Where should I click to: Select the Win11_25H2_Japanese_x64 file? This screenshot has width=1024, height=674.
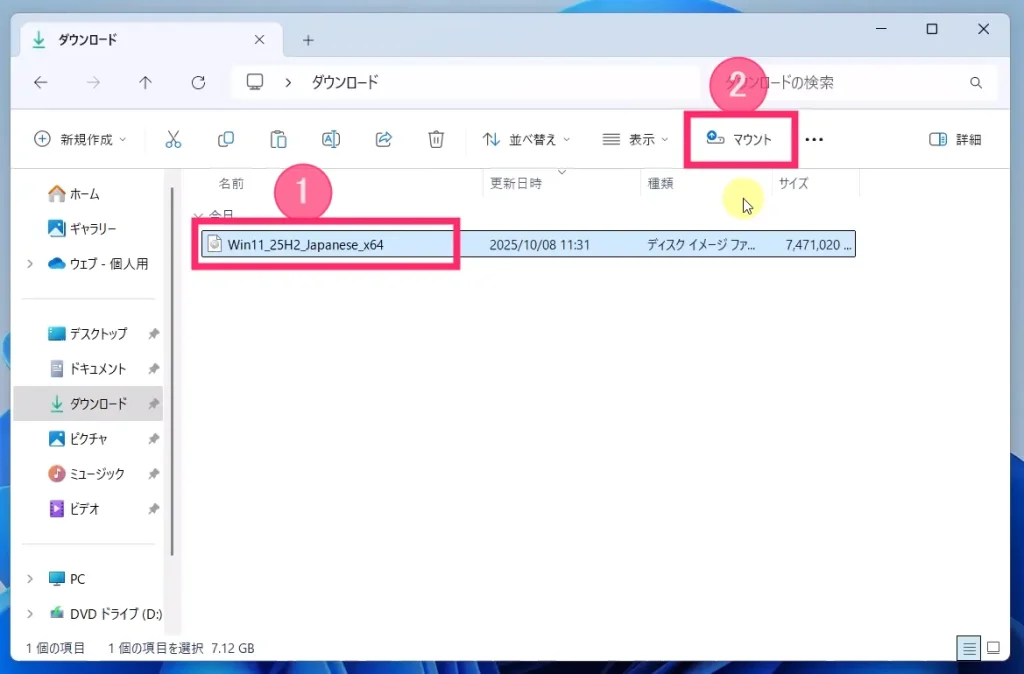[305, 244]
